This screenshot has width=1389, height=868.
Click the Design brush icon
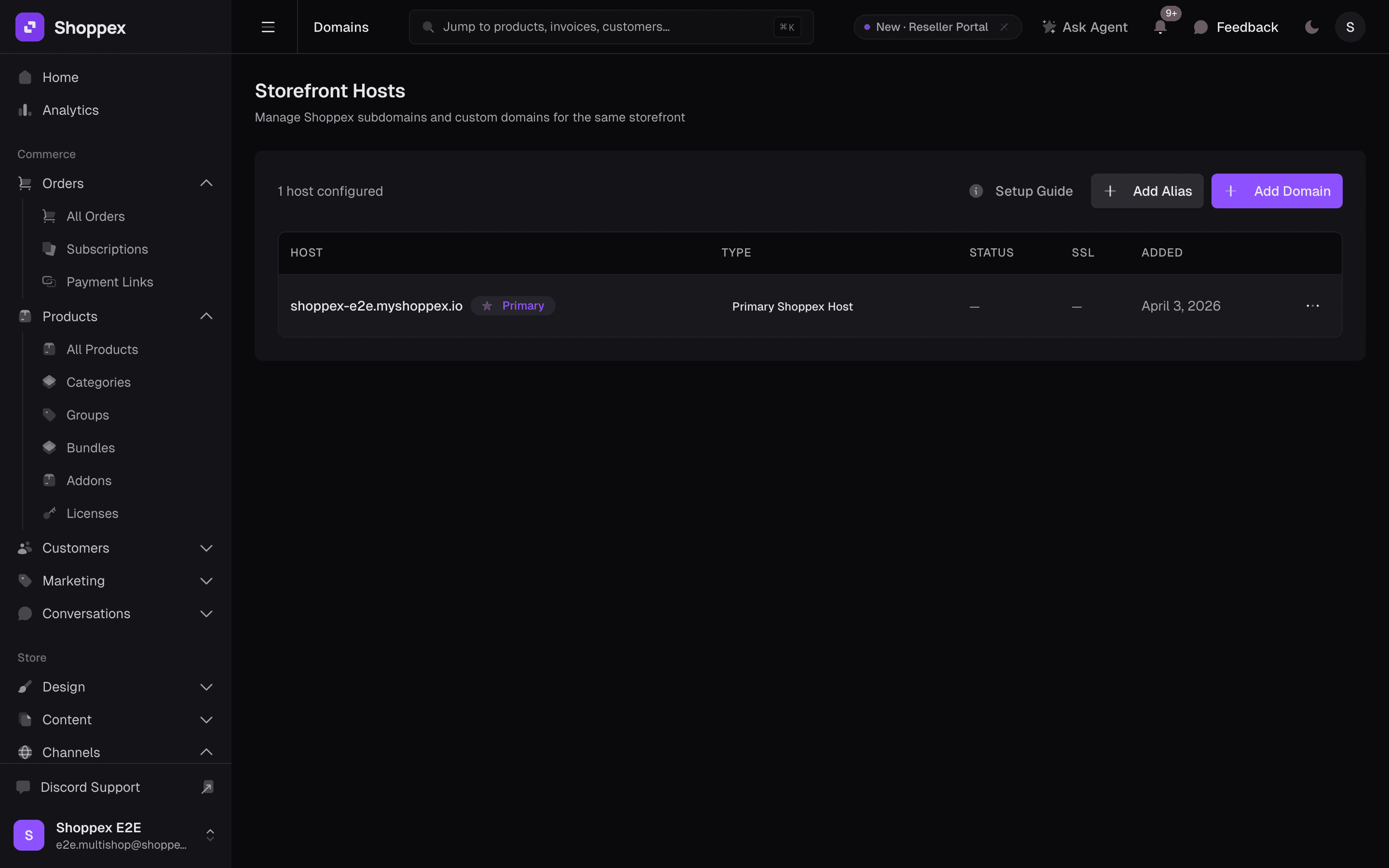pos(25,687)
